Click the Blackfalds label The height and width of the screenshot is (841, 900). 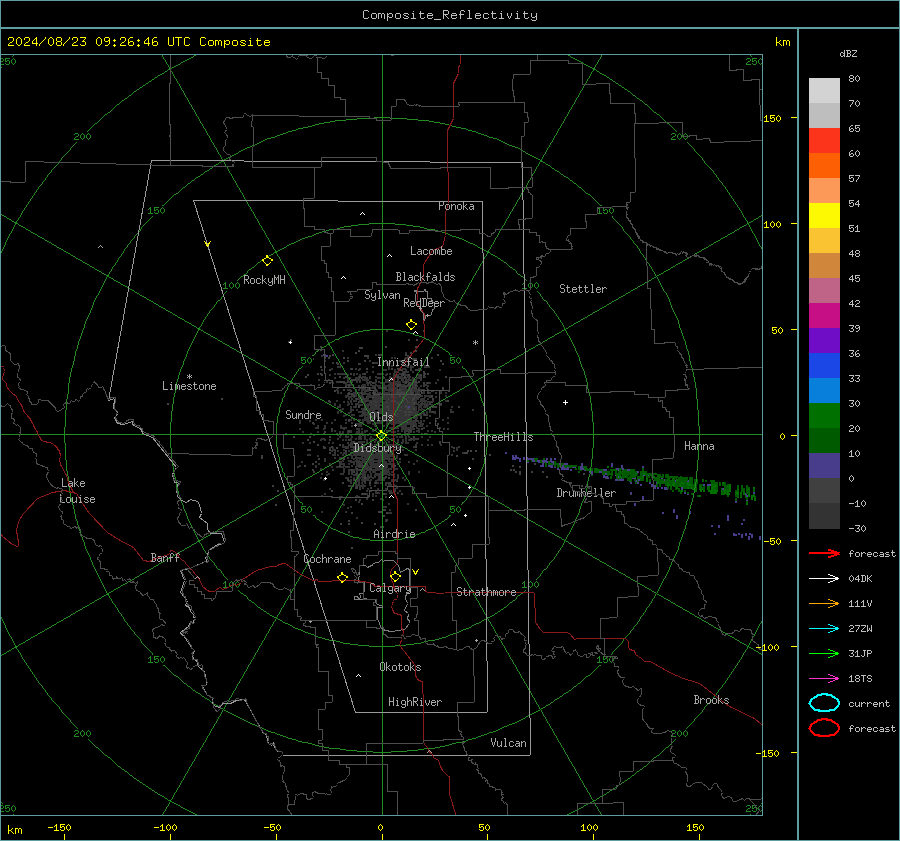pyautogui.click(x=425, y=277)
